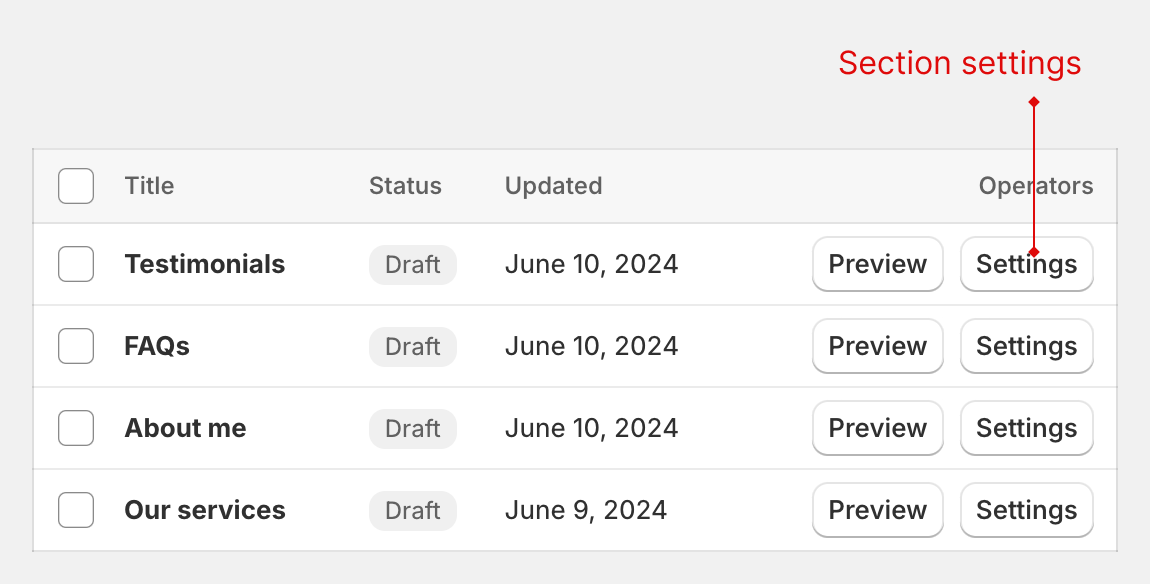
Task: Sort by the Updated column header
Action: coord(553,186)
